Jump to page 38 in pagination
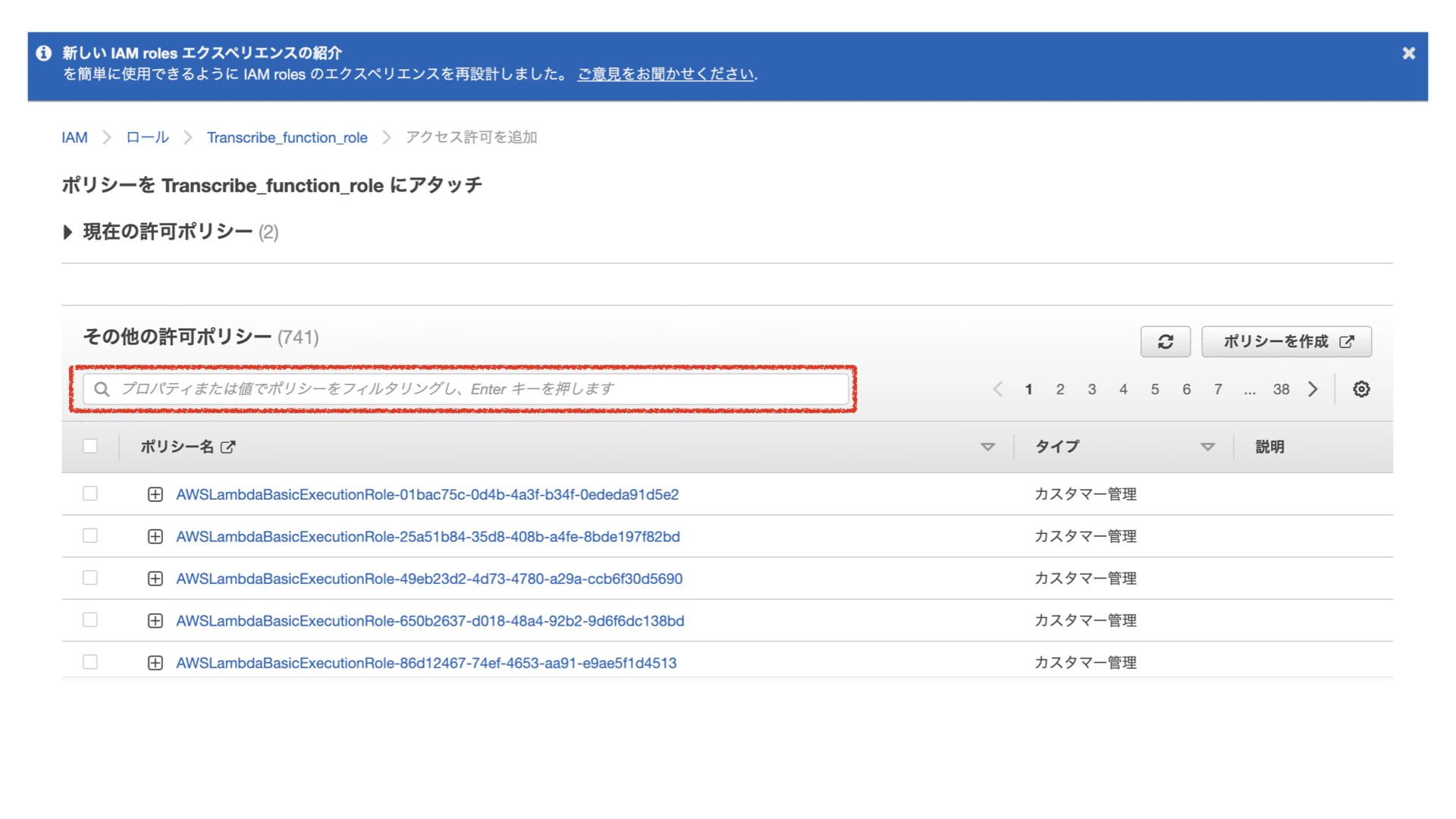Viewport: 1456px width, 819px height. click(1282, 389)
